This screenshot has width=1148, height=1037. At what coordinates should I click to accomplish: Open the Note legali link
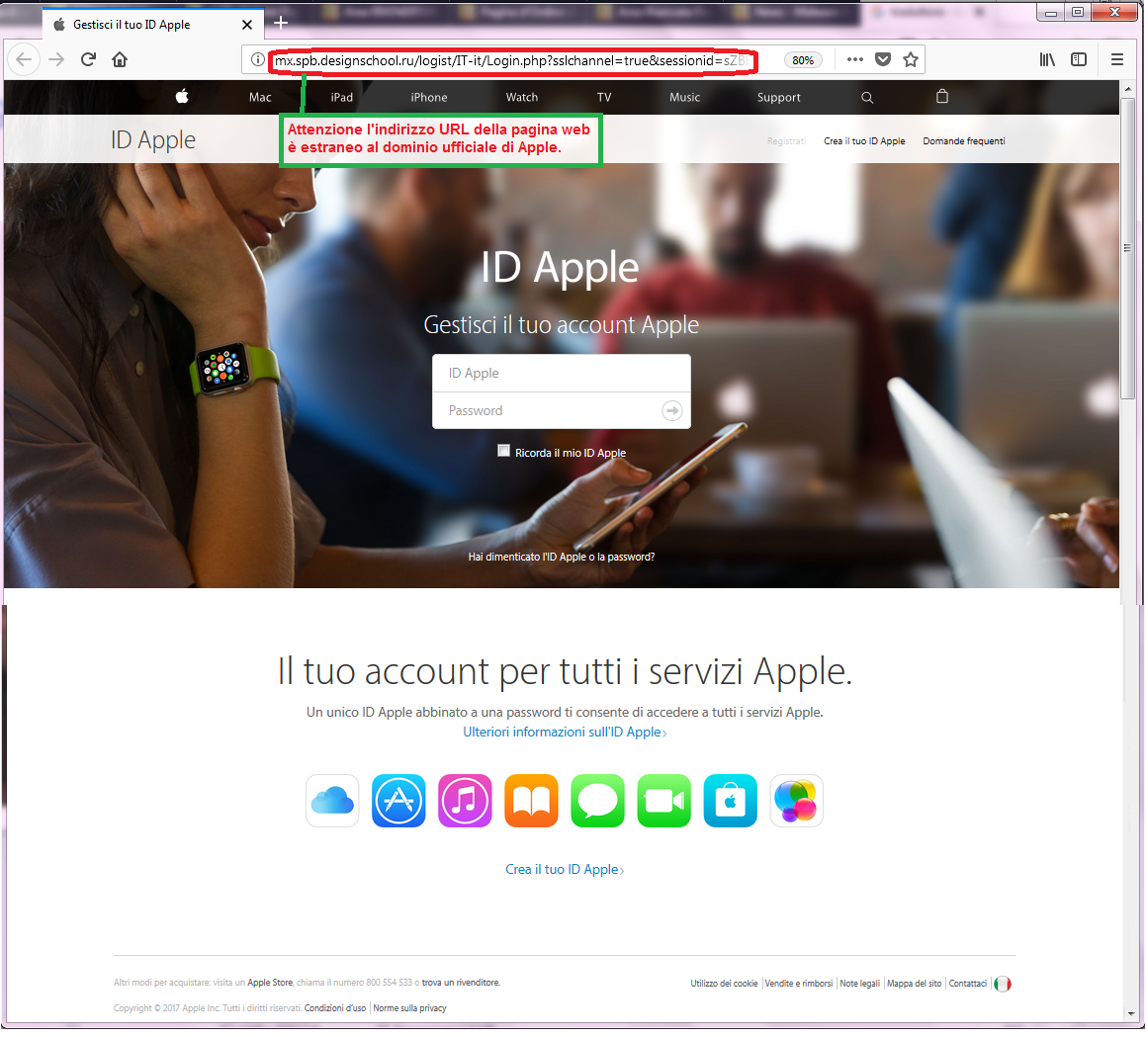coord(861,985)
